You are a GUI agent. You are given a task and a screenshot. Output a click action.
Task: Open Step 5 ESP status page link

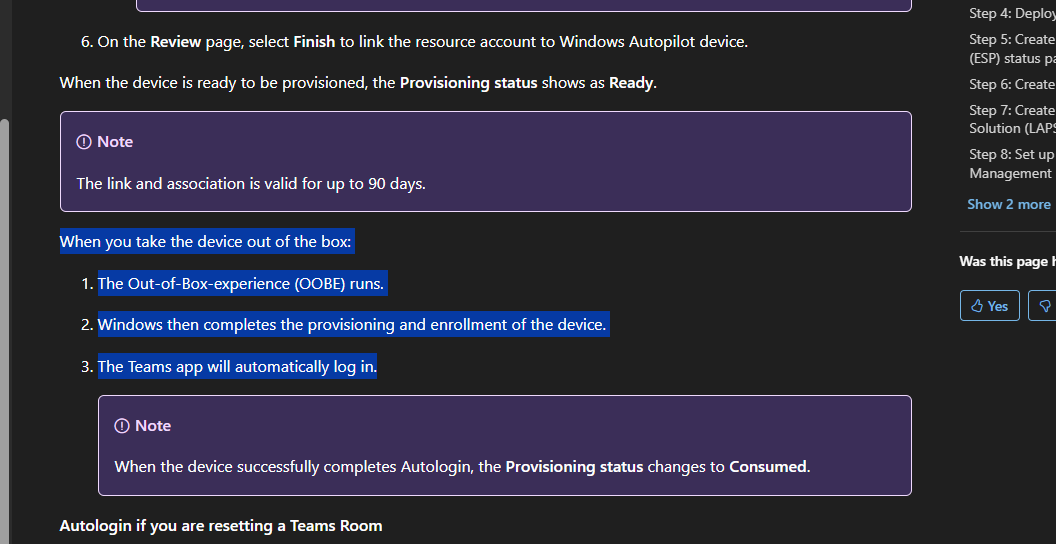(x=1012, y=49)
